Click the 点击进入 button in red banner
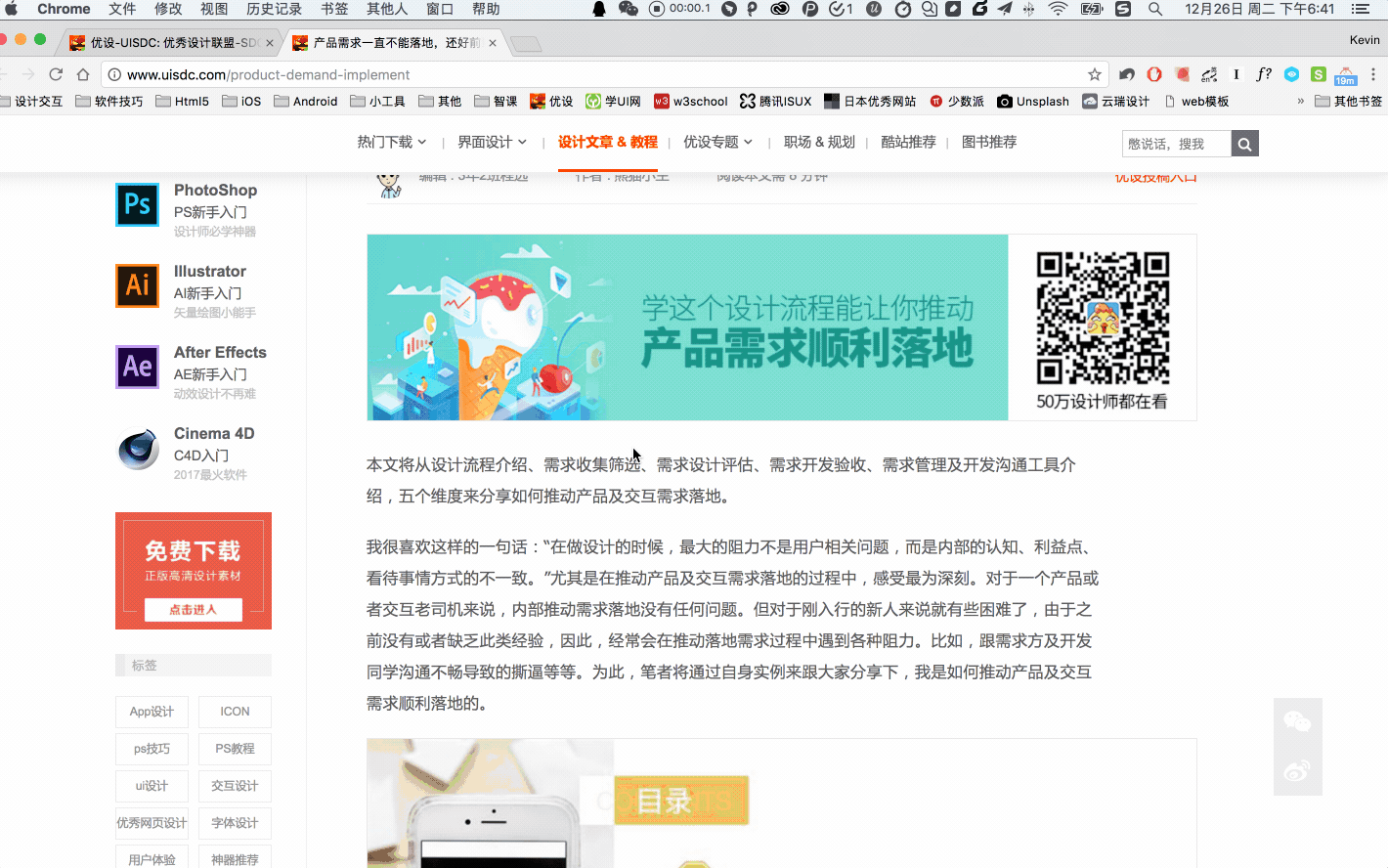The image size is (1388, 868). pos(193,610)
